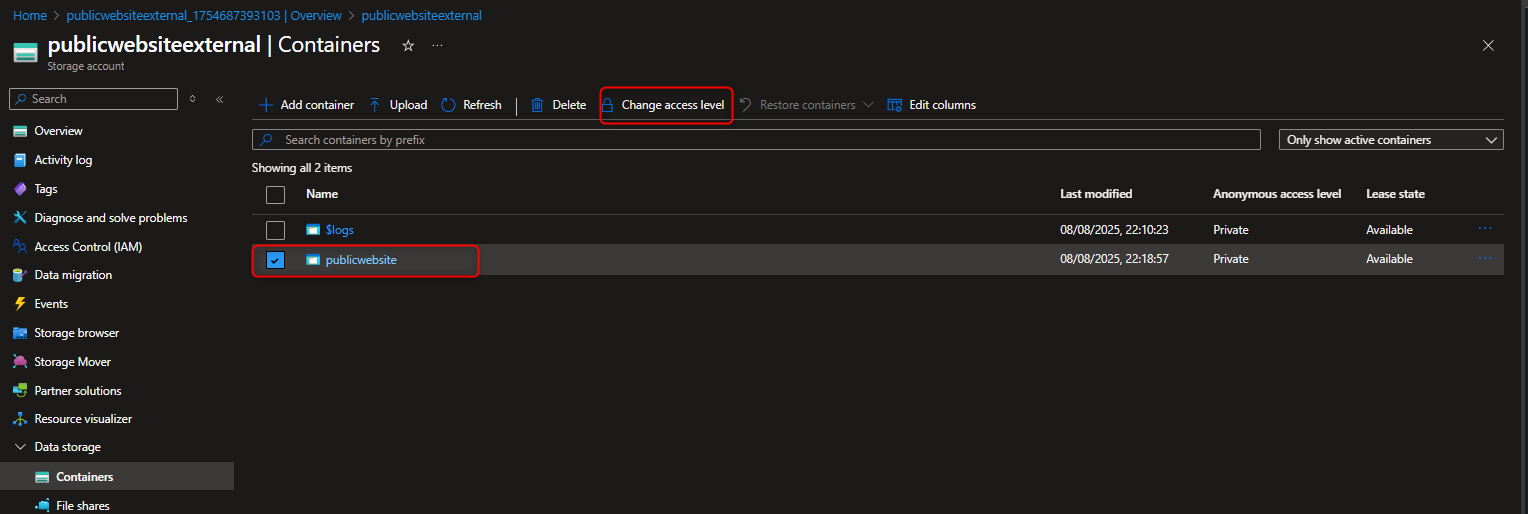Click the Upload arrow icon
The image size is (1528, 514).
375,105
